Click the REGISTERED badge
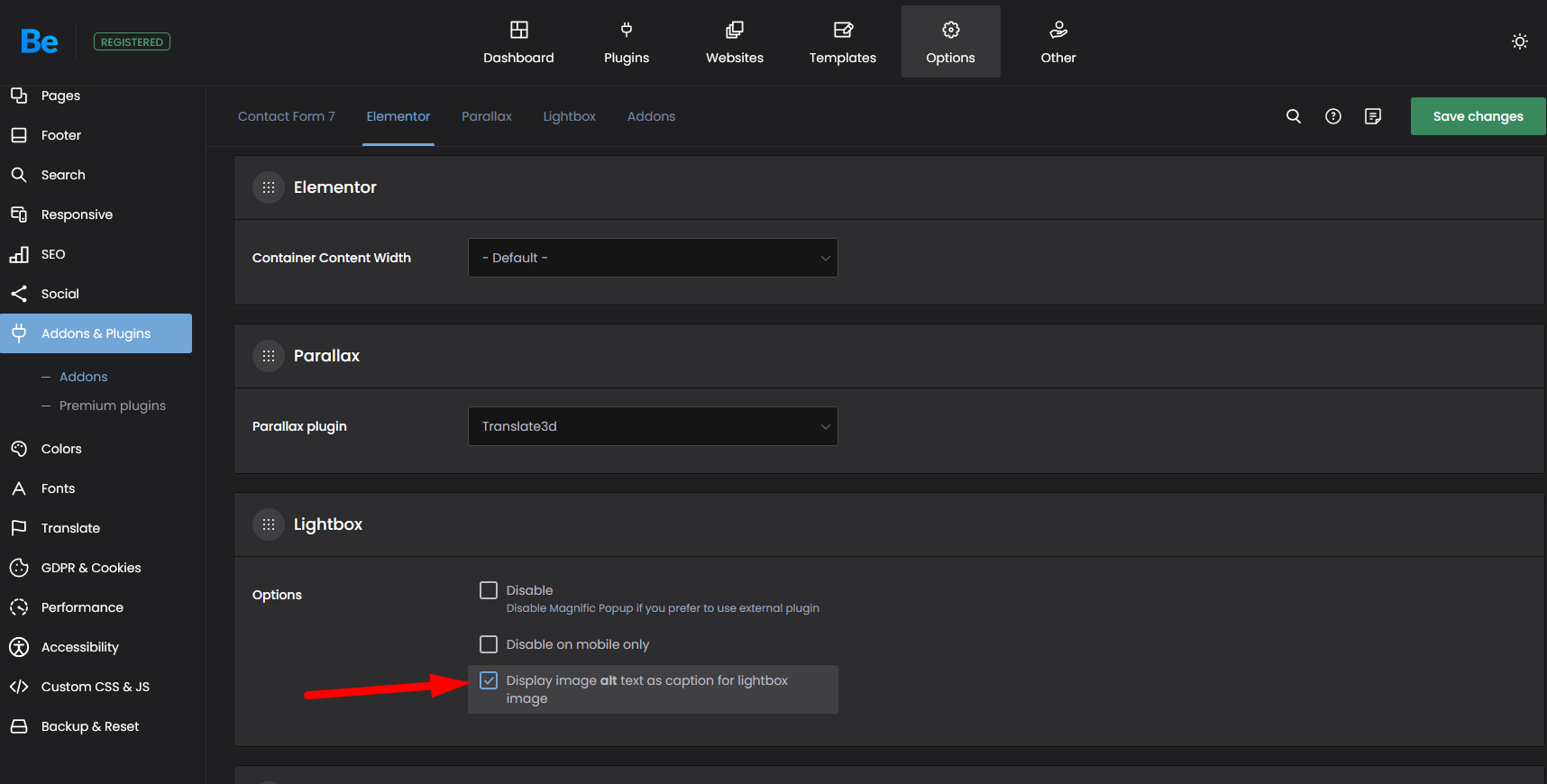This screenshot has height=784, width=1547. tap(132, 41)
